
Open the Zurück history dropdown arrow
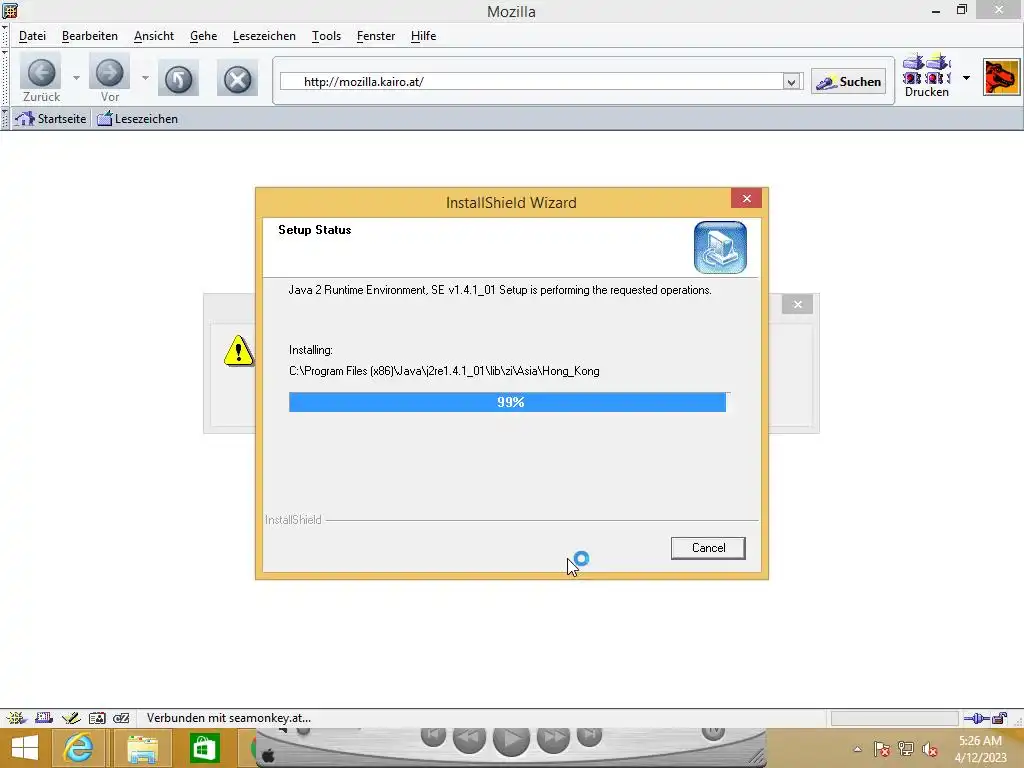[76, 78]
